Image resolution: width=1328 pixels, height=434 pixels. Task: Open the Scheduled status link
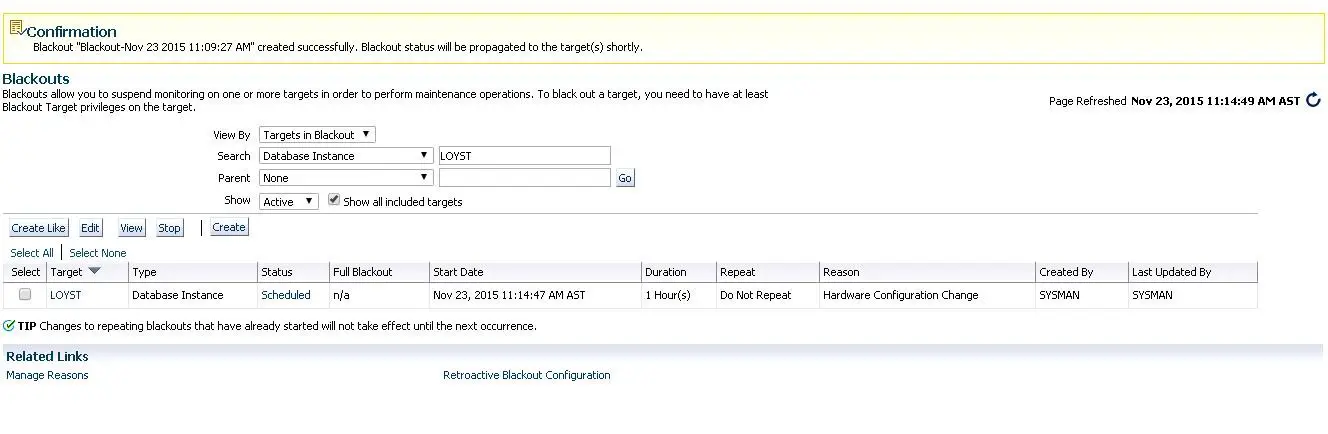click(x=286, y=295)
